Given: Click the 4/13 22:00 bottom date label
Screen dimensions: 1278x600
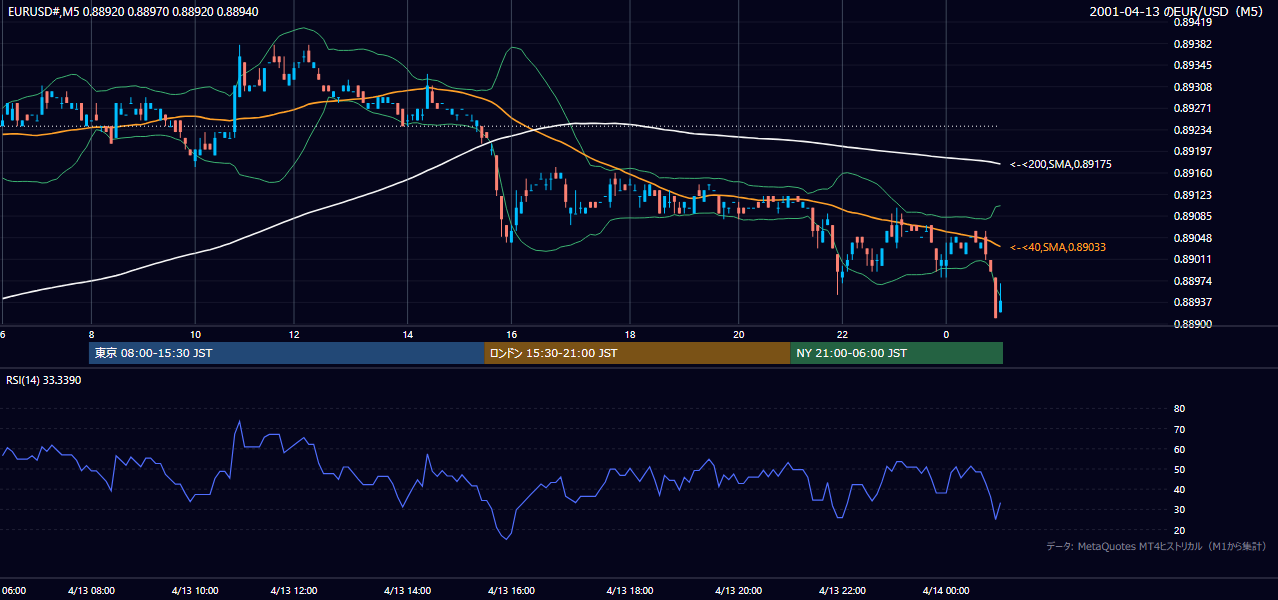Looking at the screenshot, I should point(843,591).
